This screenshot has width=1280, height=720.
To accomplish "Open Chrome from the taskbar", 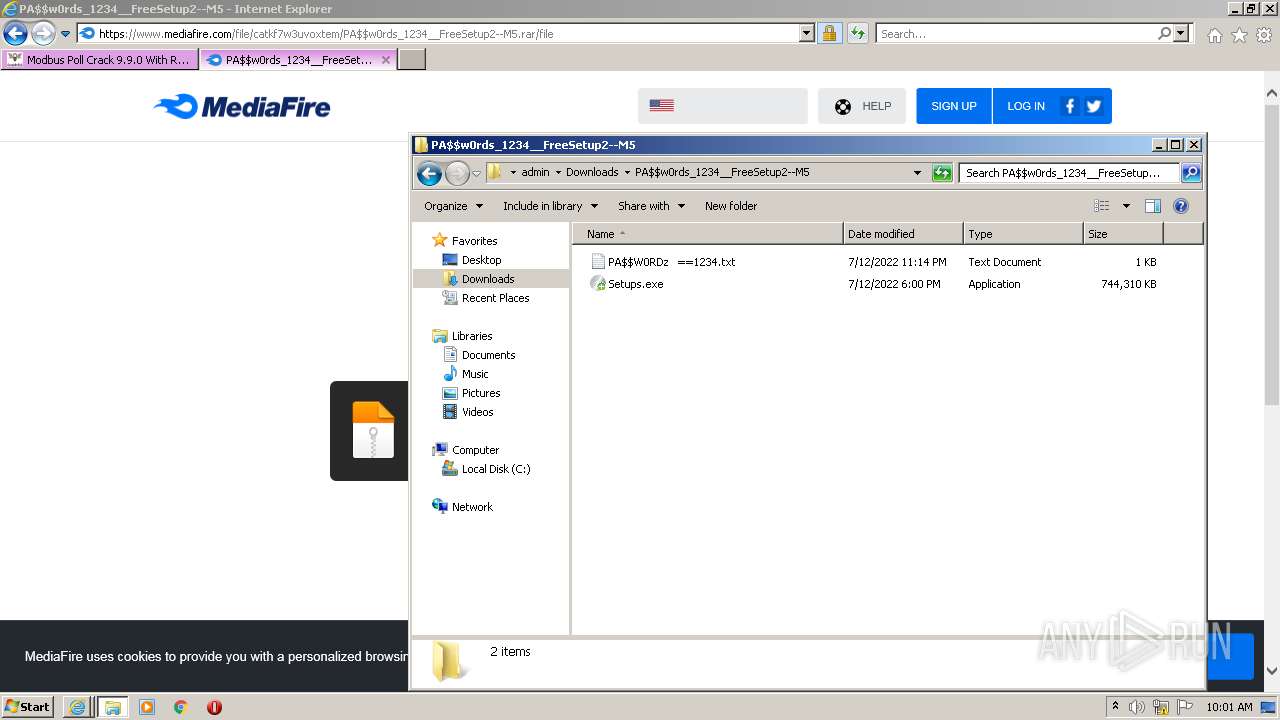I will (181, 707).
